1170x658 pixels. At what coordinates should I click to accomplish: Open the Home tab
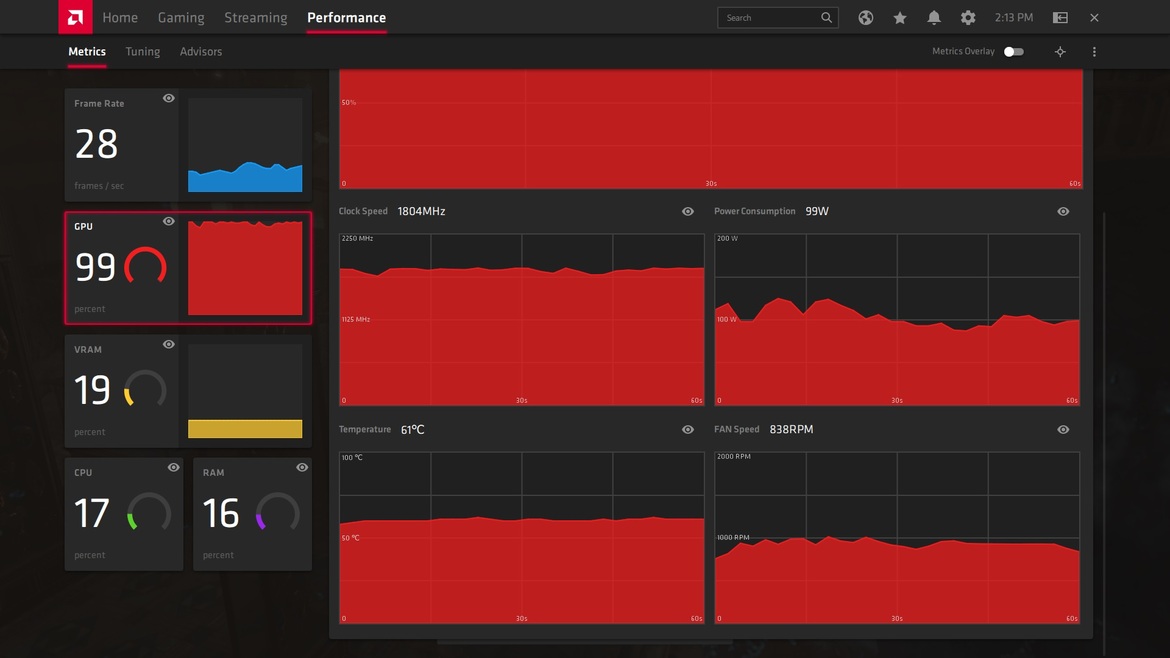coord(120,17)
